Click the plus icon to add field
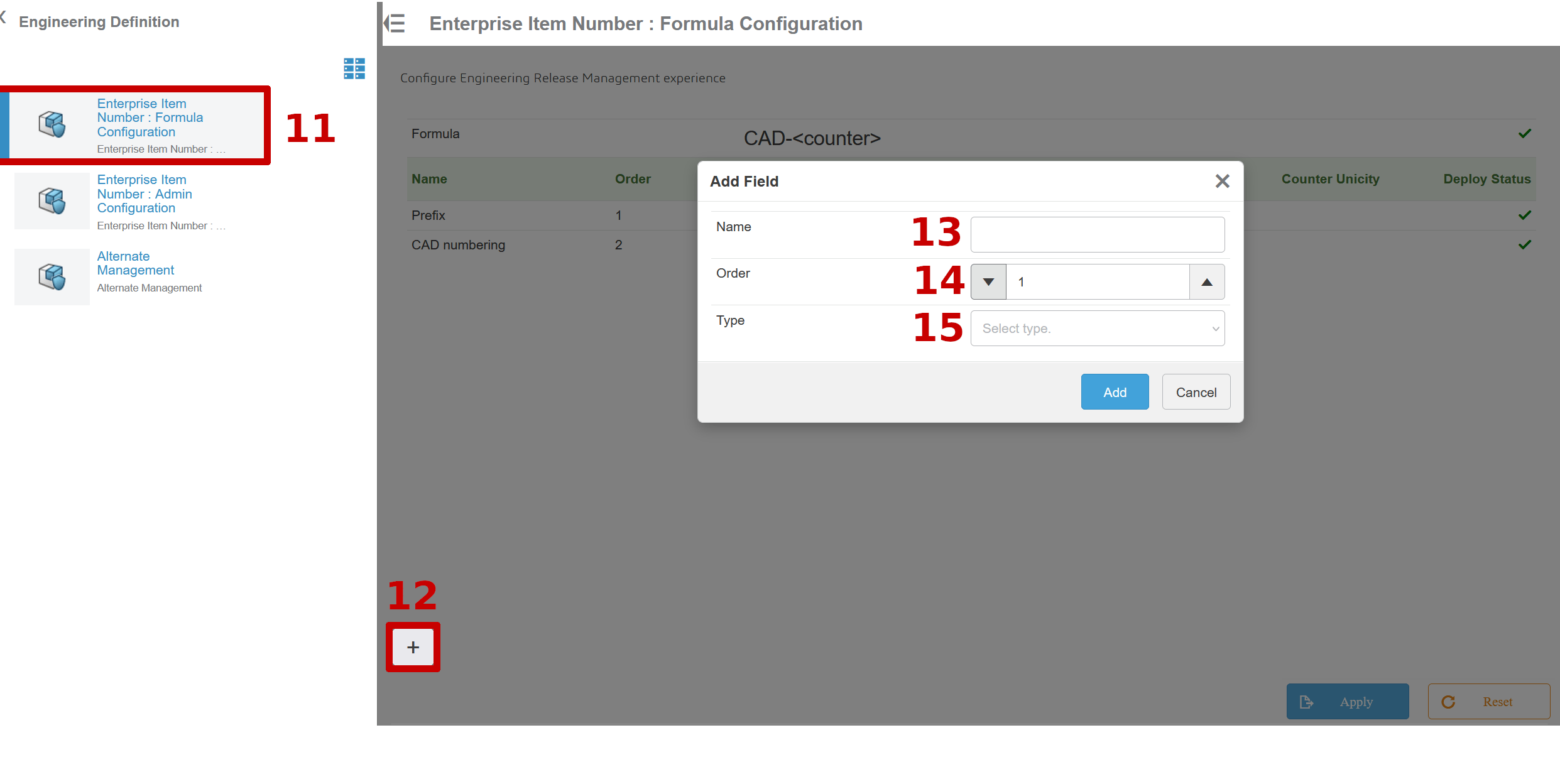 point(413,647)
